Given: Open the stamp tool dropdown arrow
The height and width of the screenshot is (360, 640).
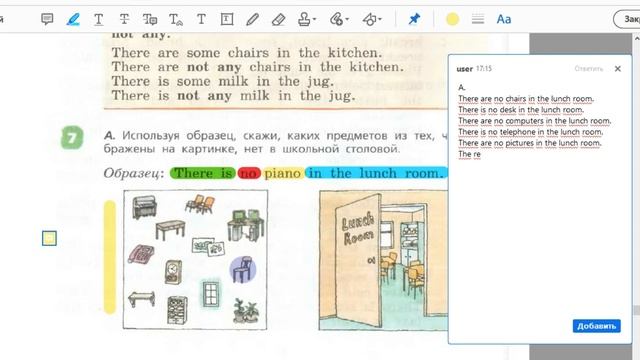Looking at the screenshot, I should [x=315, y=19].
